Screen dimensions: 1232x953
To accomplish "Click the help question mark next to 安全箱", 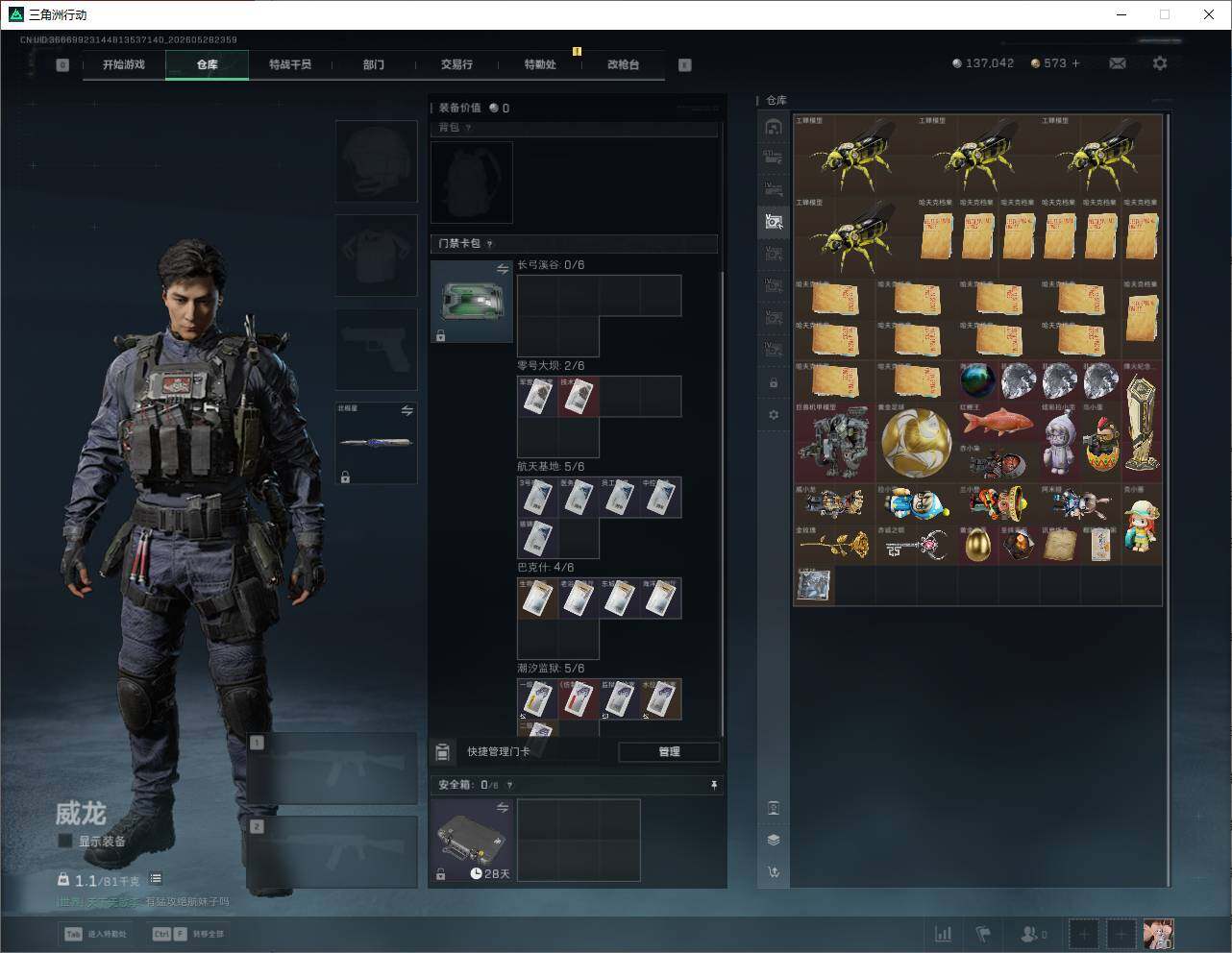I will pyautogui.click(x=509, y=785).
